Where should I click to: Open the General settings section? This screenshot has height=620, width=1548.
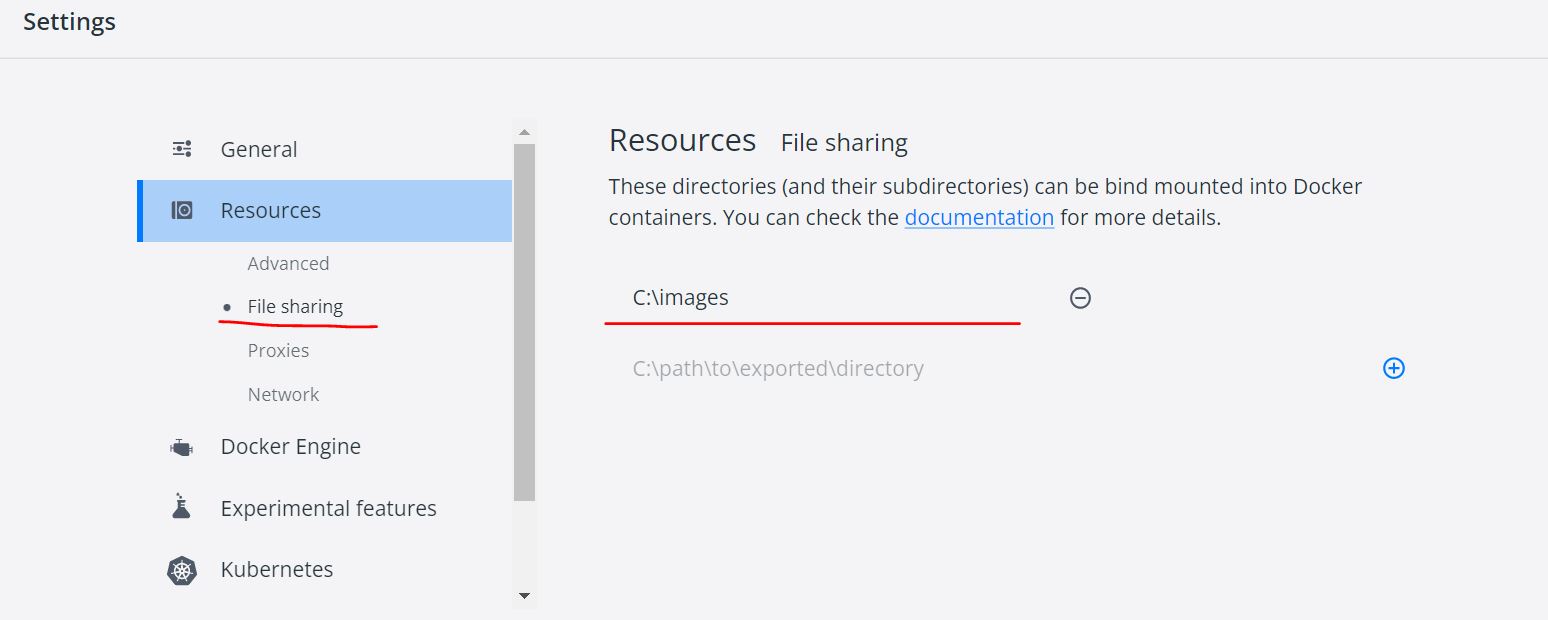pos(259,149)
